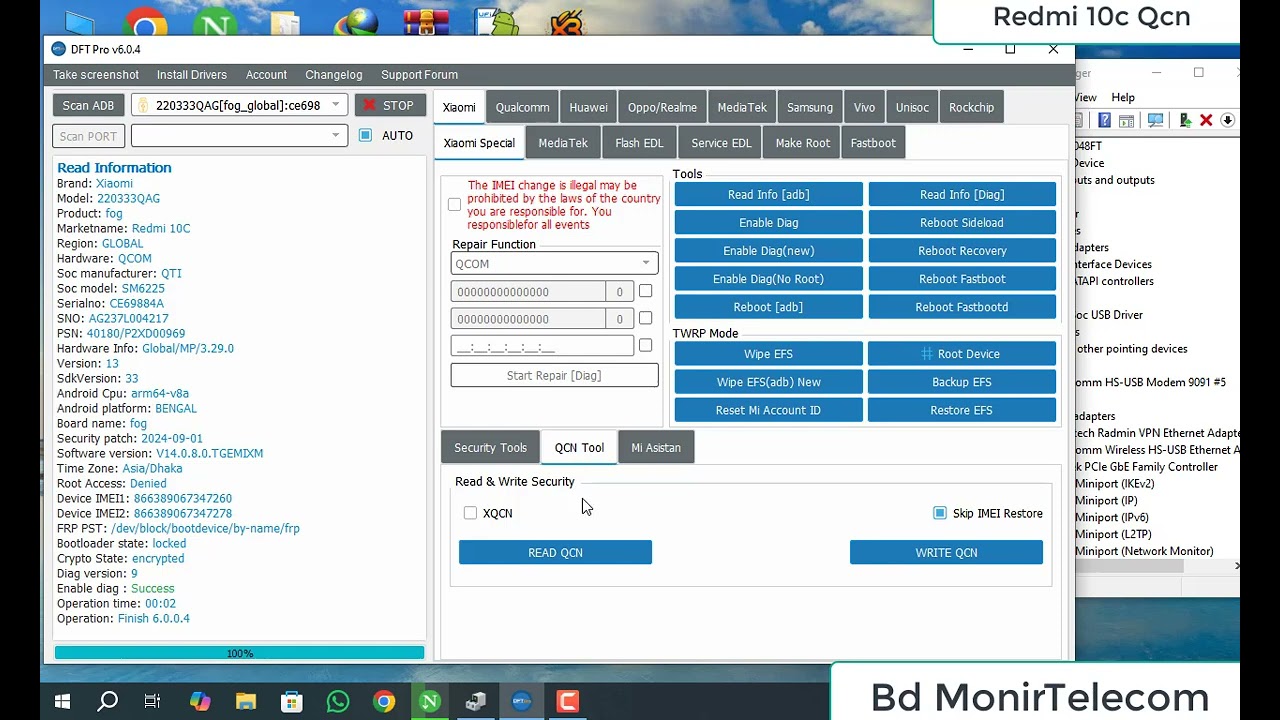The image size is (1280, 720).
Task: Enable first IMEI field checkbox
Action: click(x=645, y=291)
